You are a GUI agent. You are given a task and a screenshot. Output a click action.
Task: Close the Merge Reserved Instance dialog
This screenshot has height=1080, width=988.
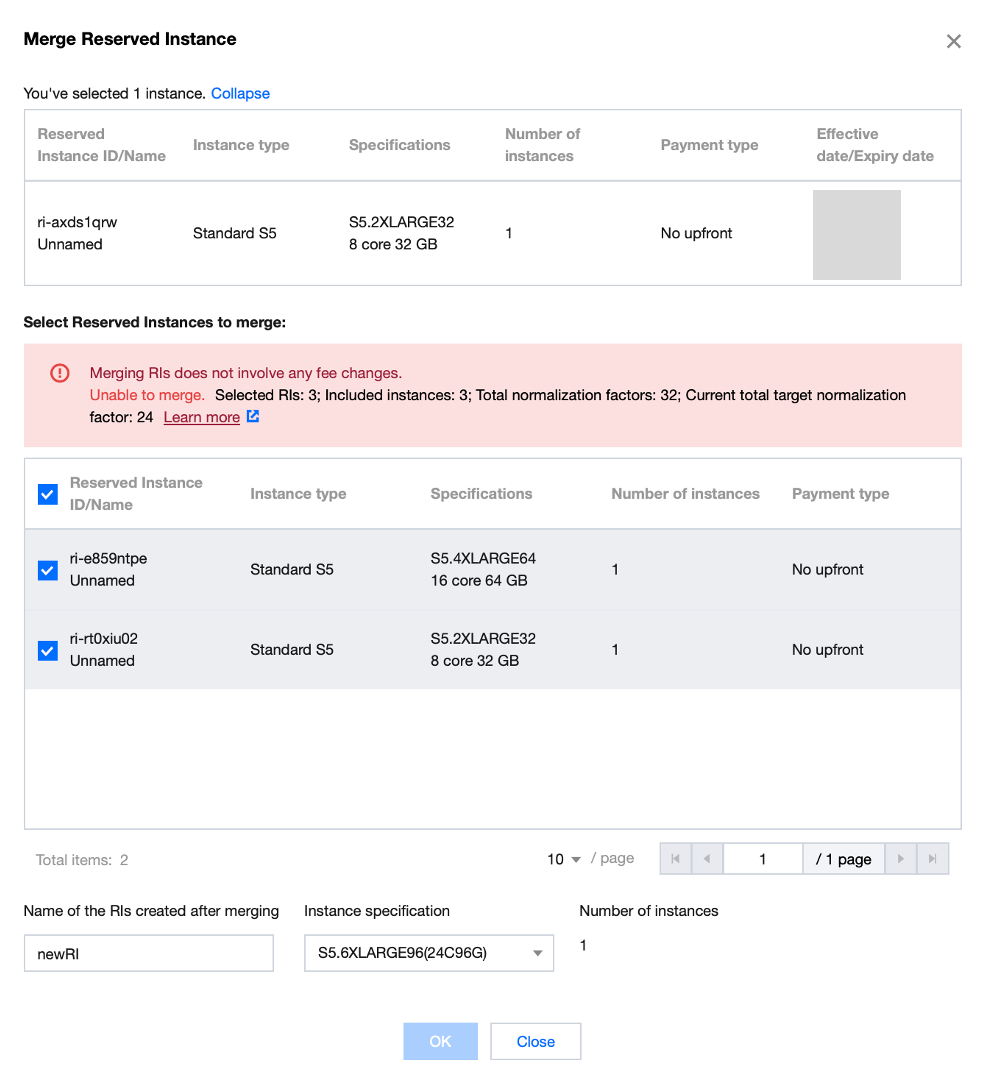[x=954, y=41]
